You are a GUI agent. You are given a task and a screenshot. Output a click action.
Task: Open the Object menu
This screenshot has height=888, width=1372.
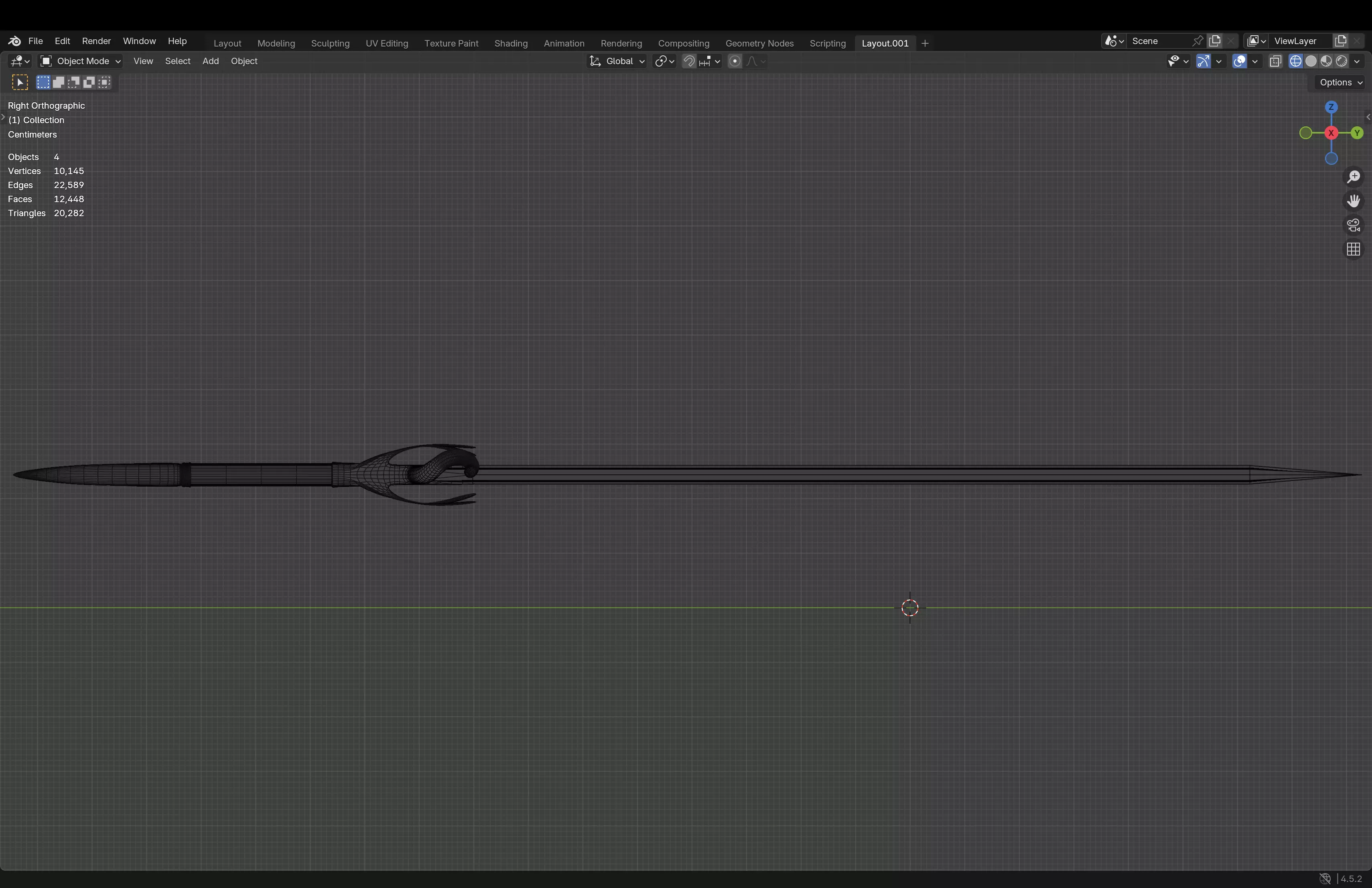(x=244, y=61)
